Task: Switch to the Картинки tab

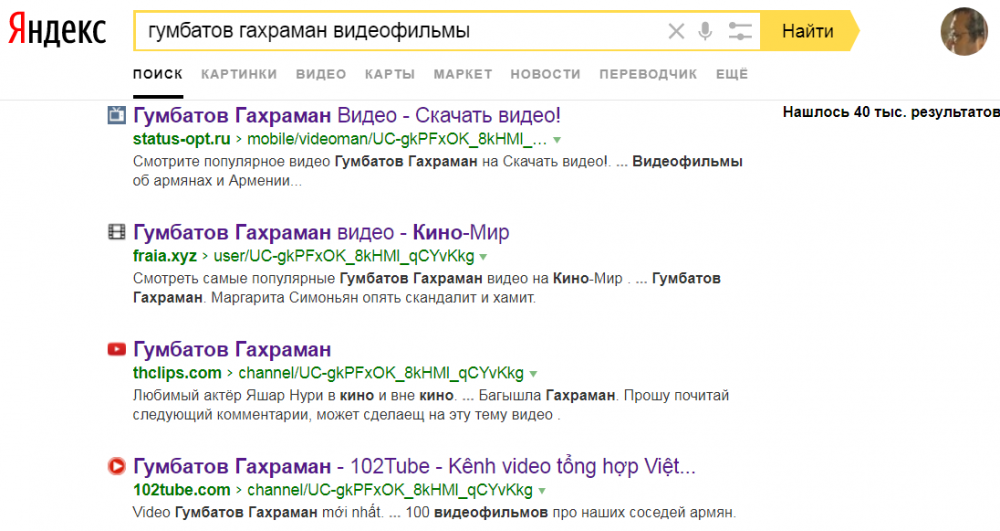Action: [x=239, y=75]
